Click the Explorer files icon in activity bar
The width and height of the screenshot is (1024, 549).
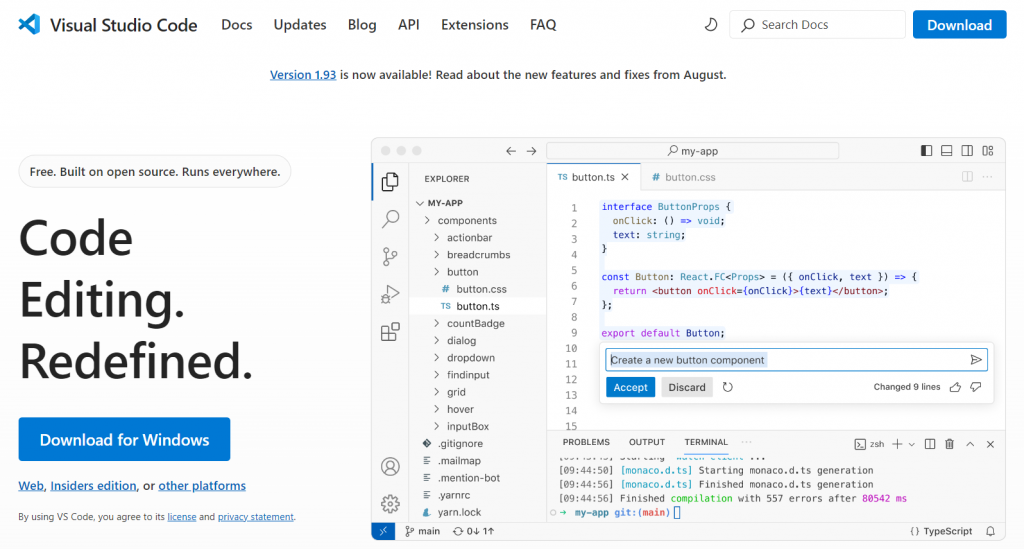coord(390,181)
